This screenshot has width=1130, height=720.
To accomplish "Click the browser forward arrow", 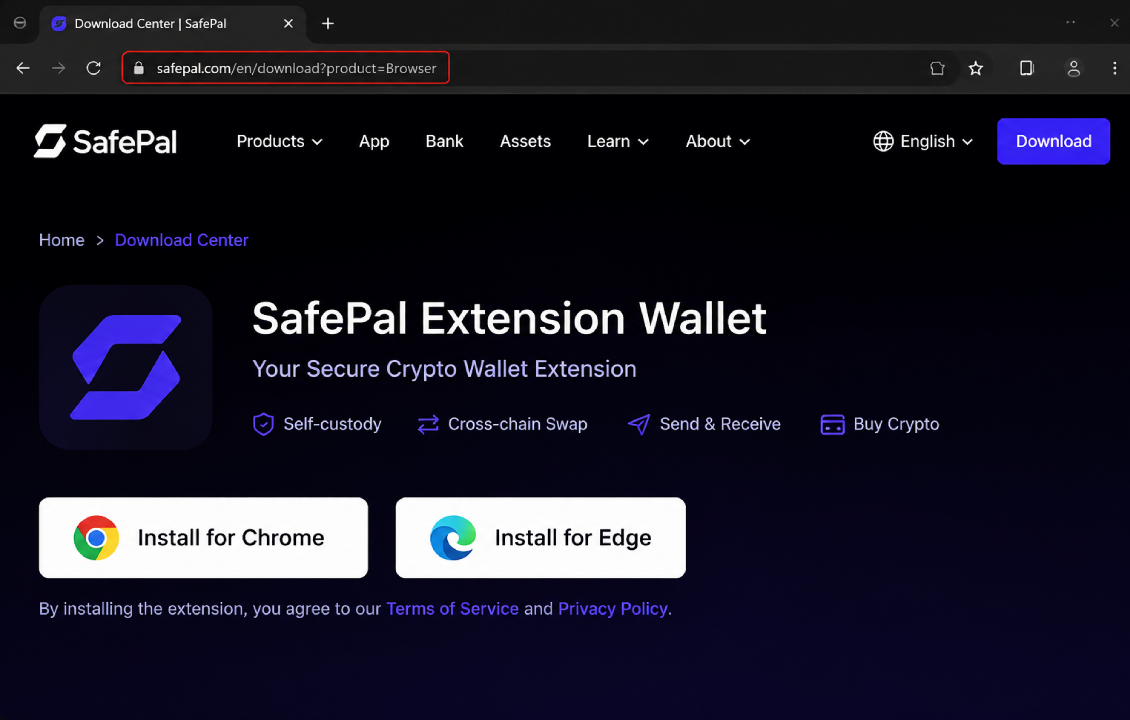I will click(x=58, y=68).
